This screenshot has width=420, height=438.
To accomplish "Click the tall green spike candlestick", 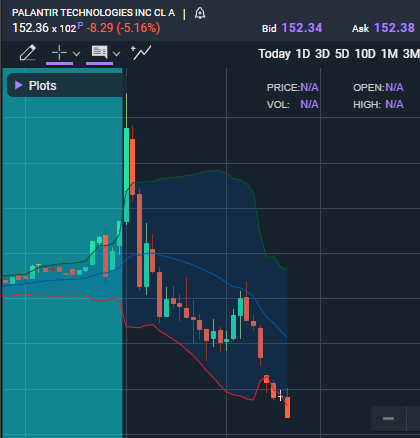I will (127, 175).
